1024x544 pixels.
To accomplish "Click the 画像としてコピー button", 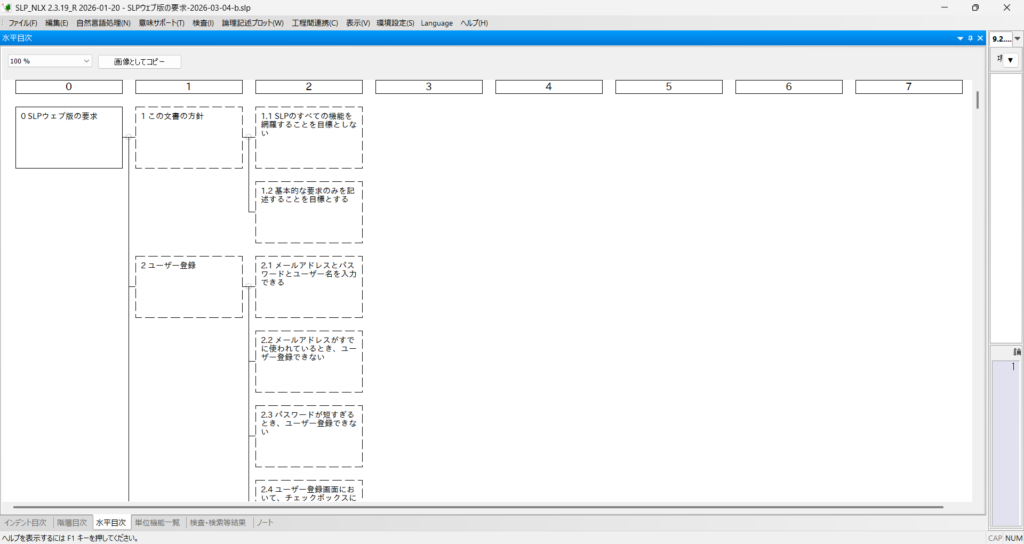I will coord(139,61).
